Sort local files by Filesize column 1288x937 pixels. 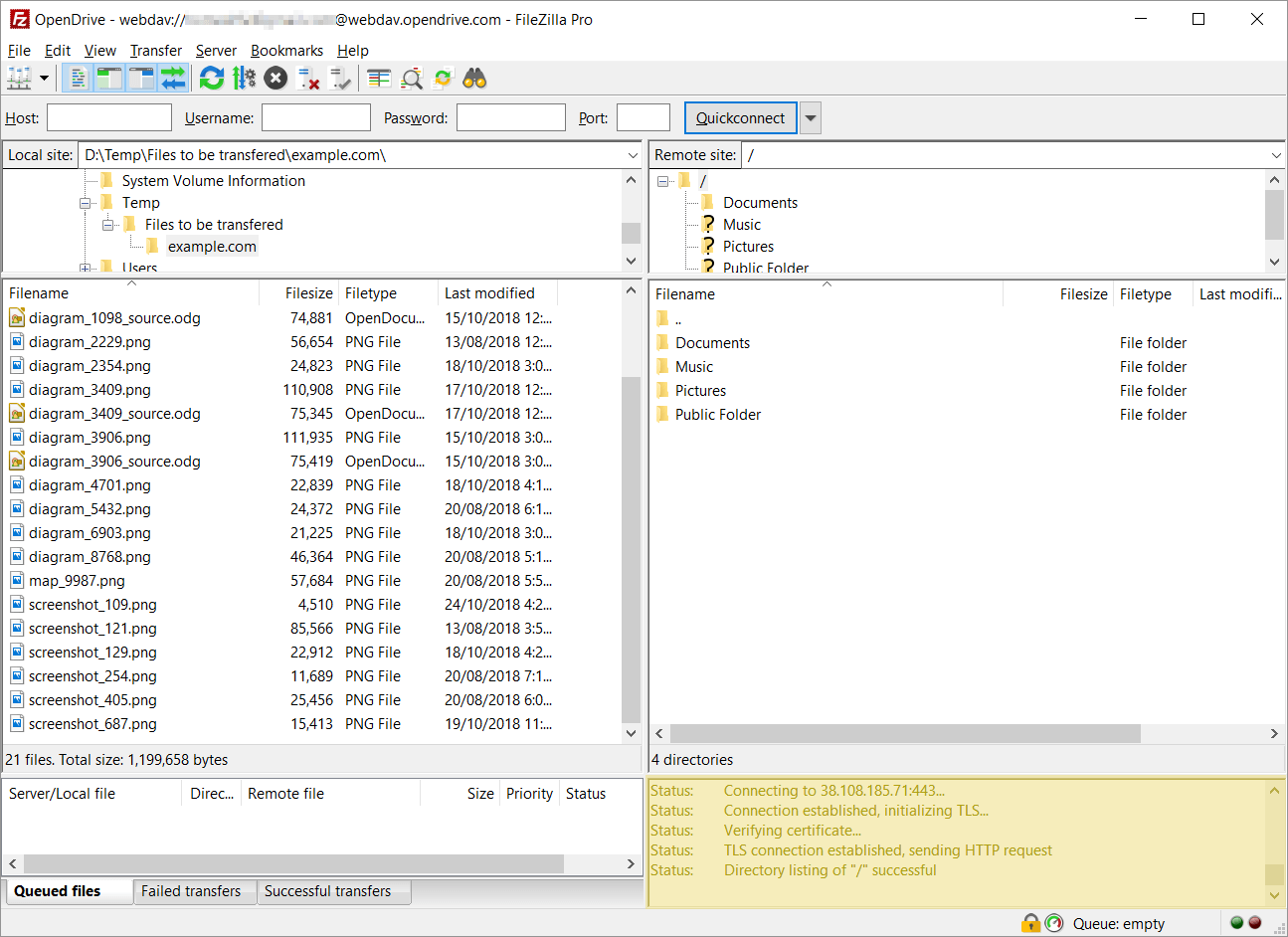[x=298, y=293]
